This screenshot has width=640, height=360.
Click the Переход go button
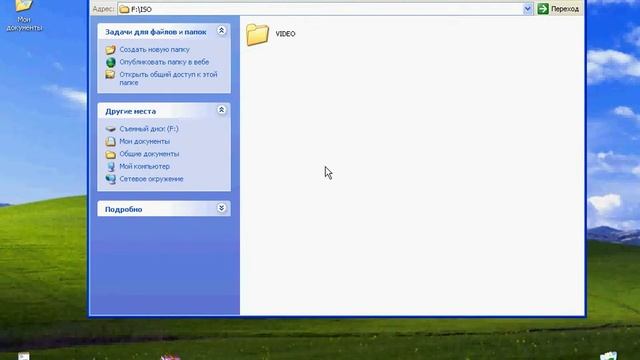click(559, 9)
